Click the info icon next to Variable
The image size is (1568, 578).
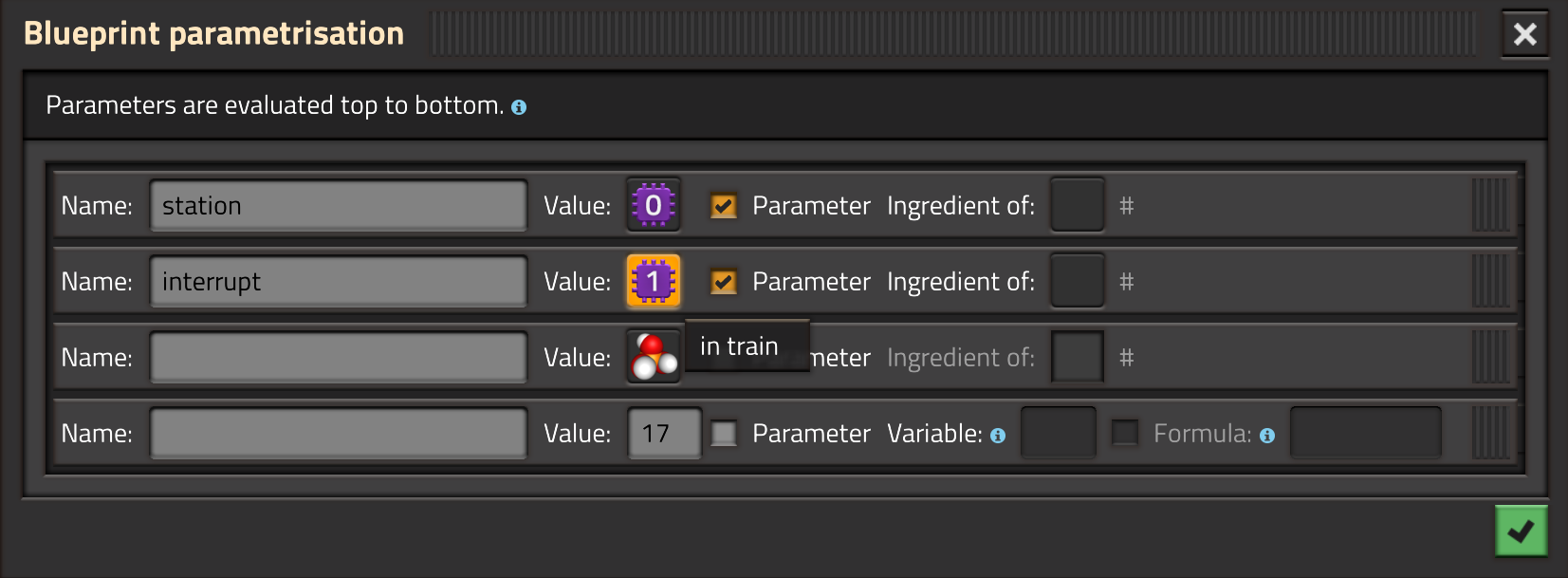point(998,436)
